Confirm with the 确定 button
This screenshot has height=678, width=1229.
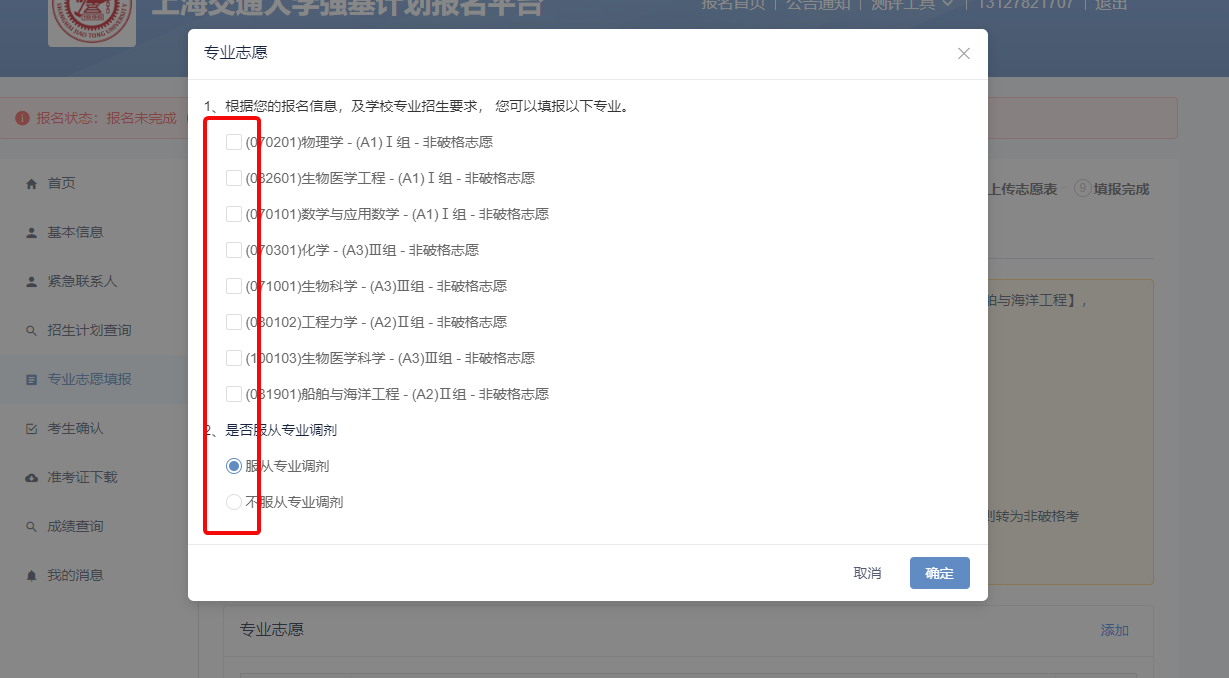click(940, 573)
